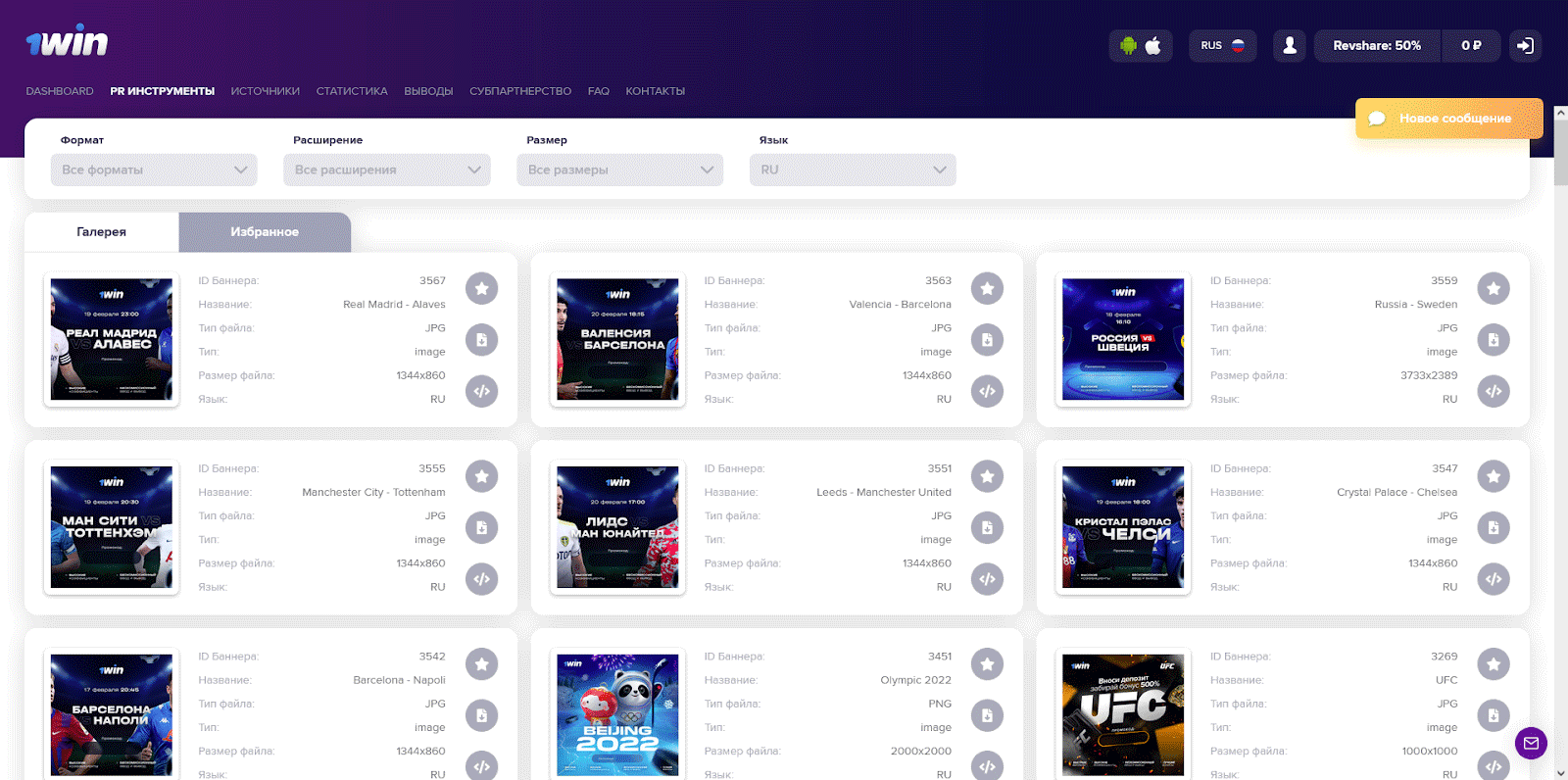Get embed code for Real Madrid - Alaves banner
The image size is (1568, 780).
click(481, 391)
